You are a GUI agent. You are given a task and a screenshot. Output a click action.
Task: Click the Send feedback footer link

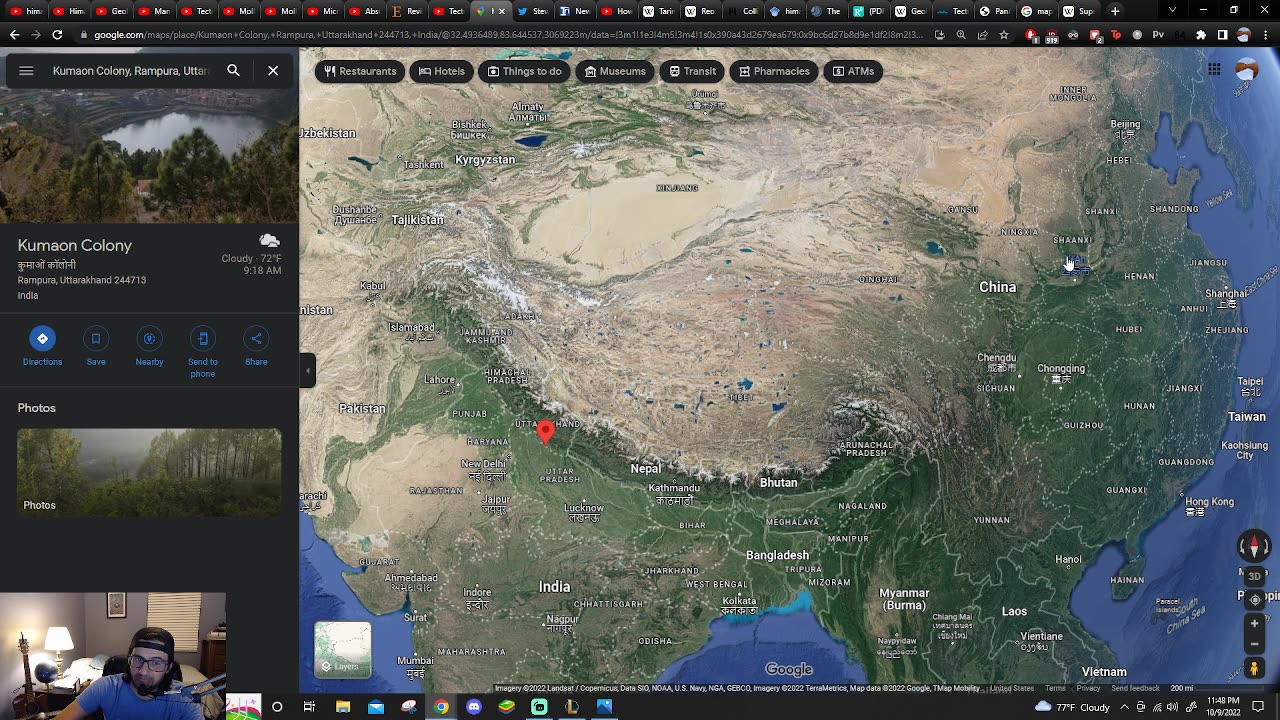click(1135, 688)
